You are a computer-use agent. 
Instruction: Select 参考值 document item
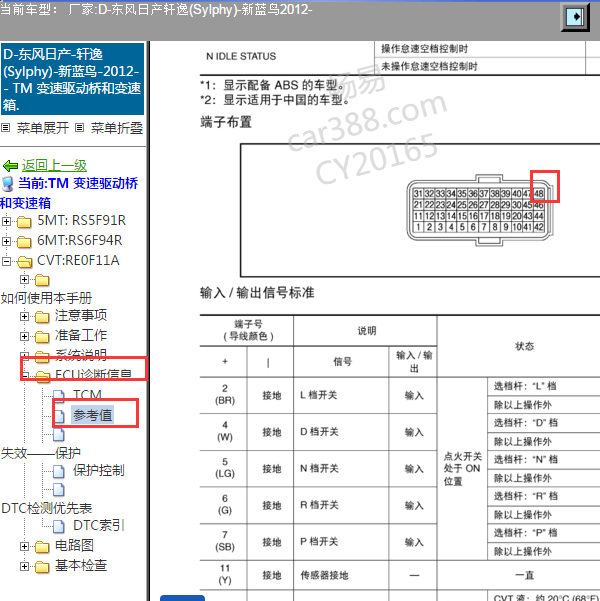92,415
